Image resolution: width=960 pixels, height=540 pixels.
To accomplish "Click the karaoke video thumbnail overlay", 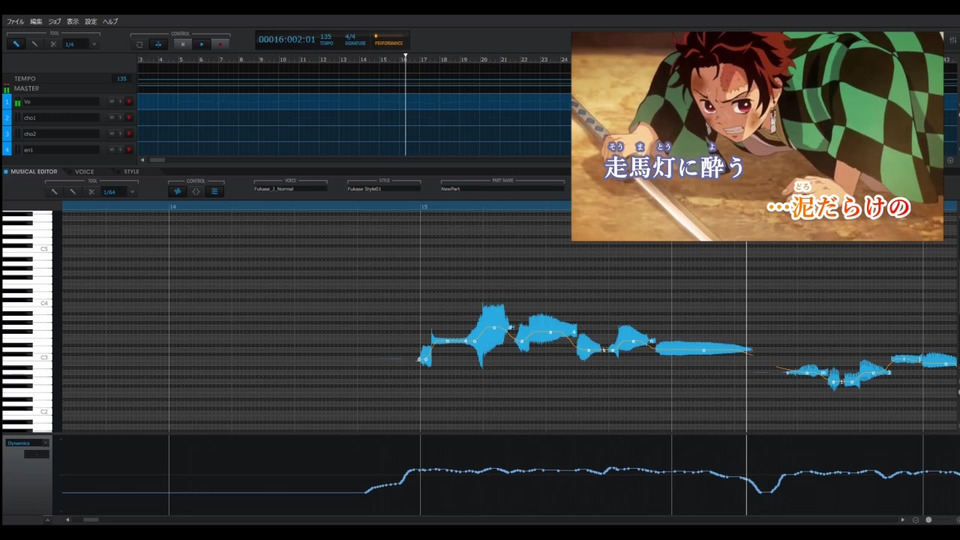I will point(757,137).
